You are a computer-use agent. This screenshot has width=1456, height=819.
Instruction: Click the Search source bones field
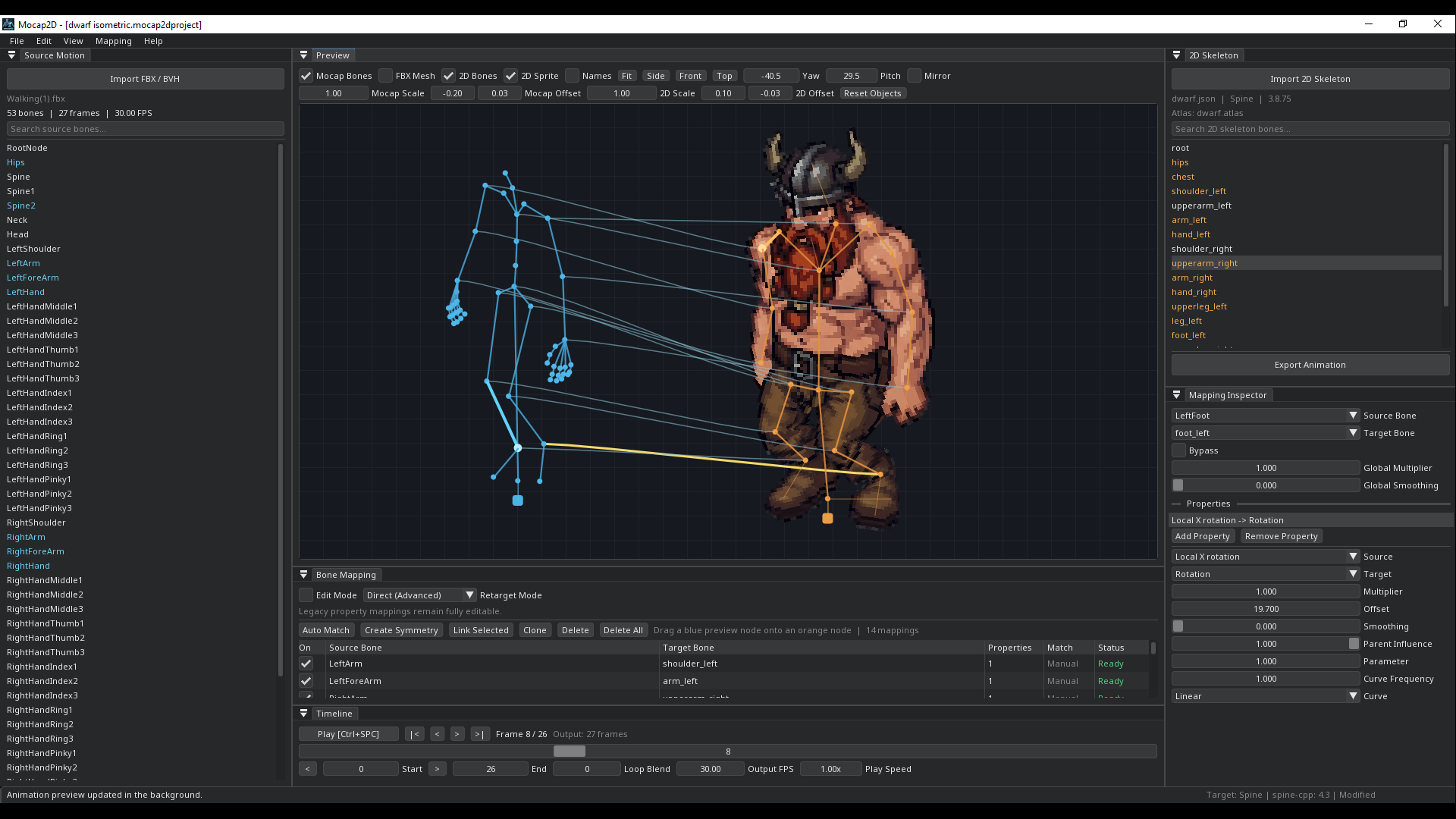point(145,129)
